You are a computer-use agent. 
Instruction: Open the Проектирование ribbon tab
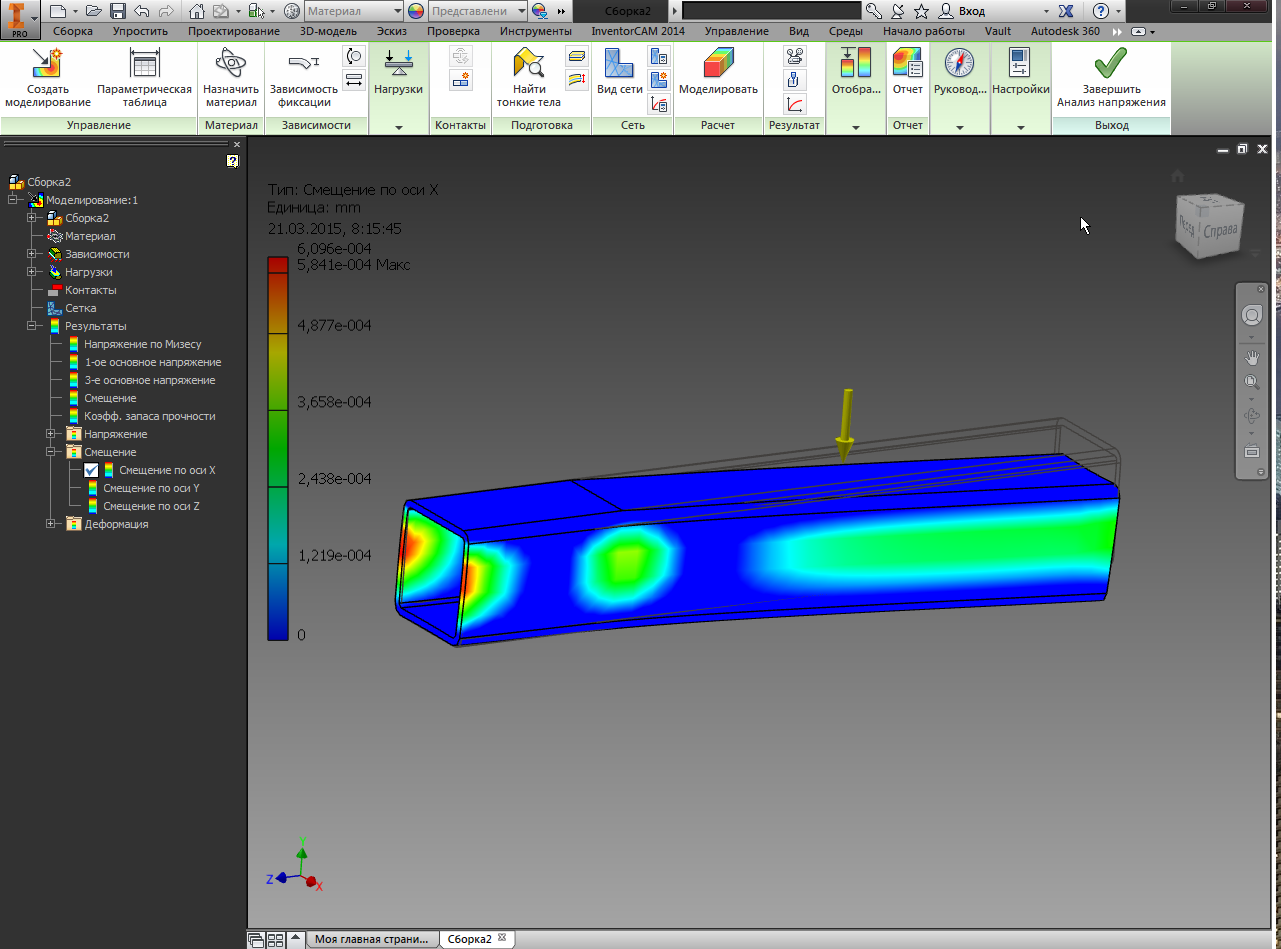(x=234, y=31)
